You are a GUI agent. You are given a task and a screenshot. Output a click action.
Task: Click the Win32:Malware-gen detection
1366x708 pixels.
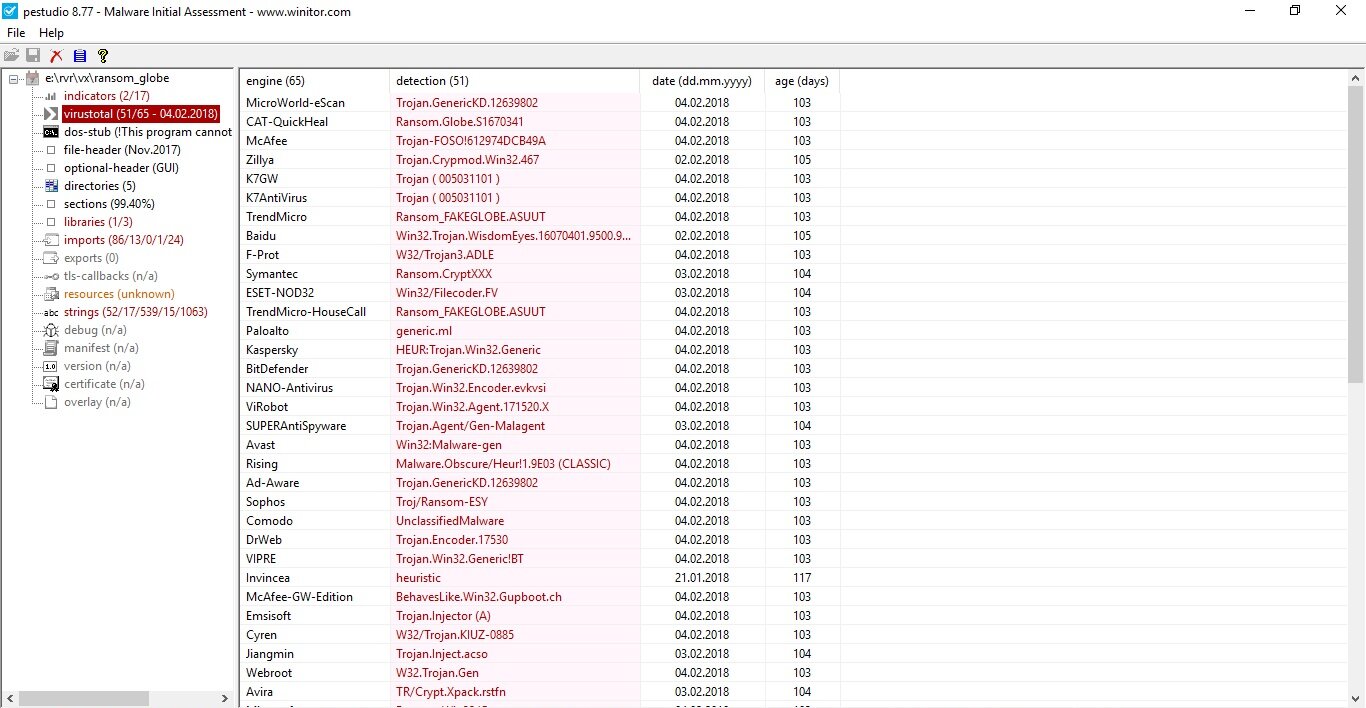[449, 444]
